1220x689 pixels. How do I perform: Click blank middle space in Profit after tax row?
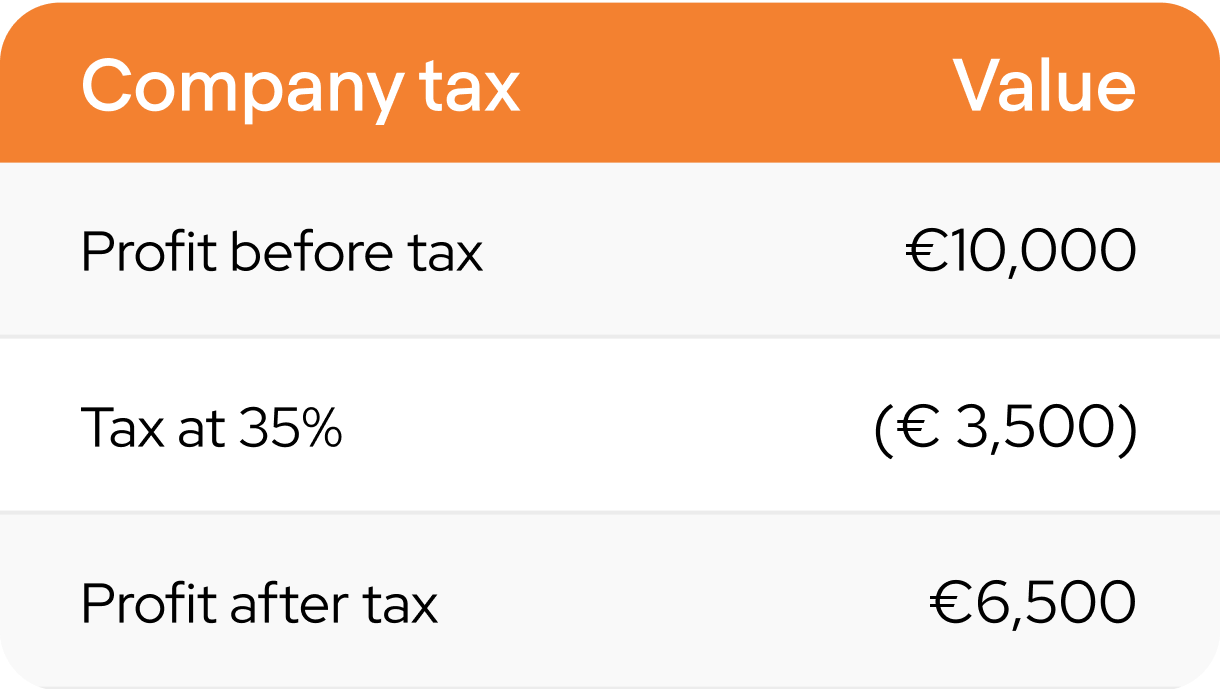point(680,603)
